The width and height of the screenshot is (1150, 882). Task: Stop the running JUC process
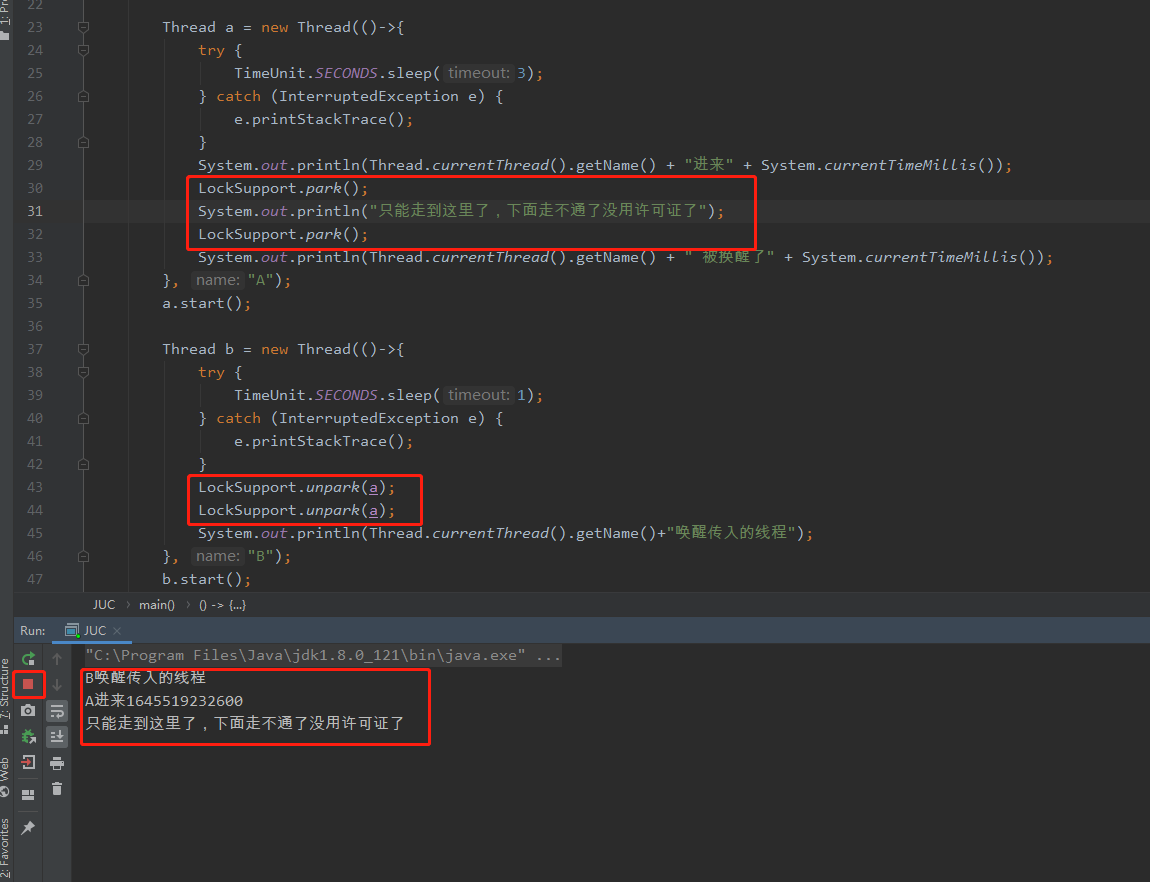coord(28,684)
